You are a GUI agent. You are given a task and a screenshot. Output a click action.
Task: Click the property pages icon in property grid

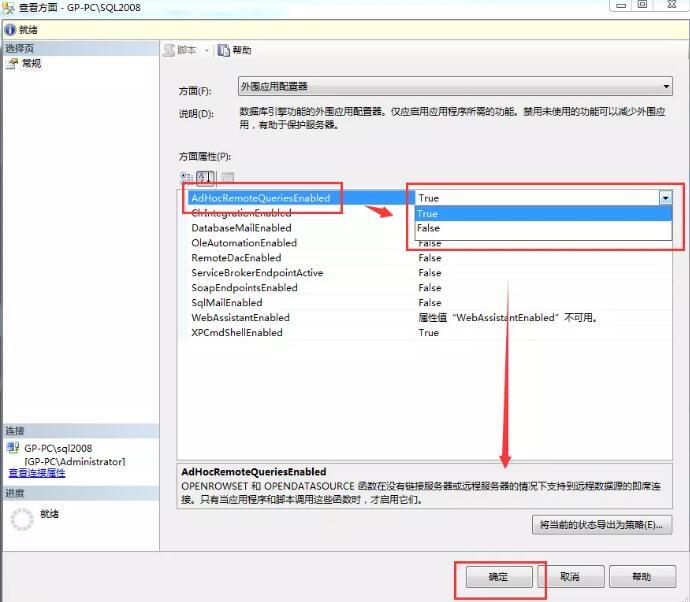(228, 177)
